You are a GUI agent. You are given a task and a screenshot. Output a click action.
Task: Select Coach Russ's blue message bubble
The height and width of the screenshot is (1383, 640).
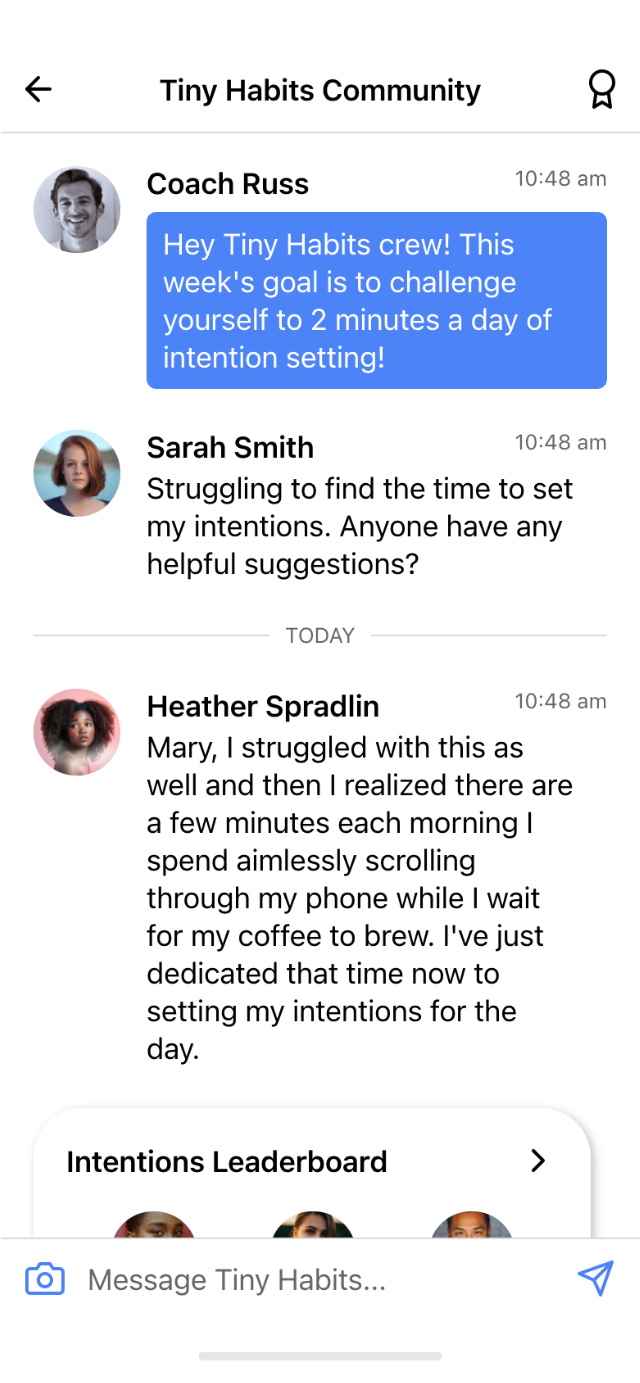click(376, 300)
